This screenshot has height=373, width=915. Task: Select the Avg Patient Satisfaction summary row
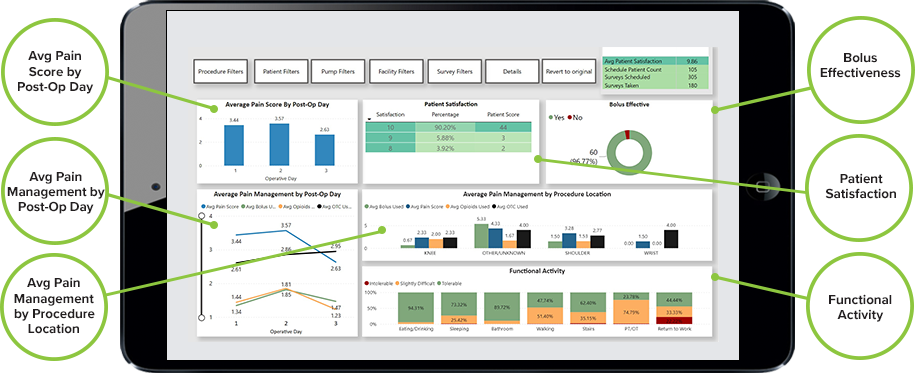pyautogui.click(x=655, y=61)
